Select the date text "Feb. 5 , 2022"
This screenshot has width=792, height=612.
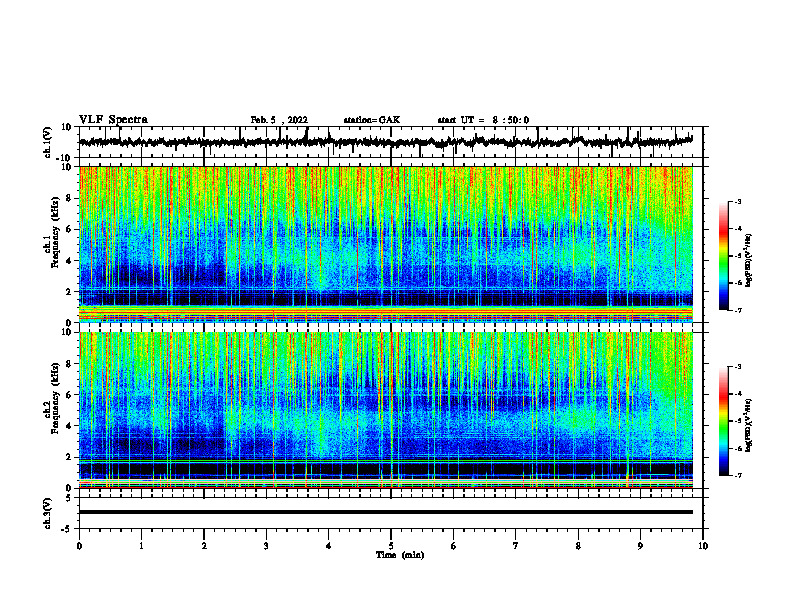tap(279, 120)
